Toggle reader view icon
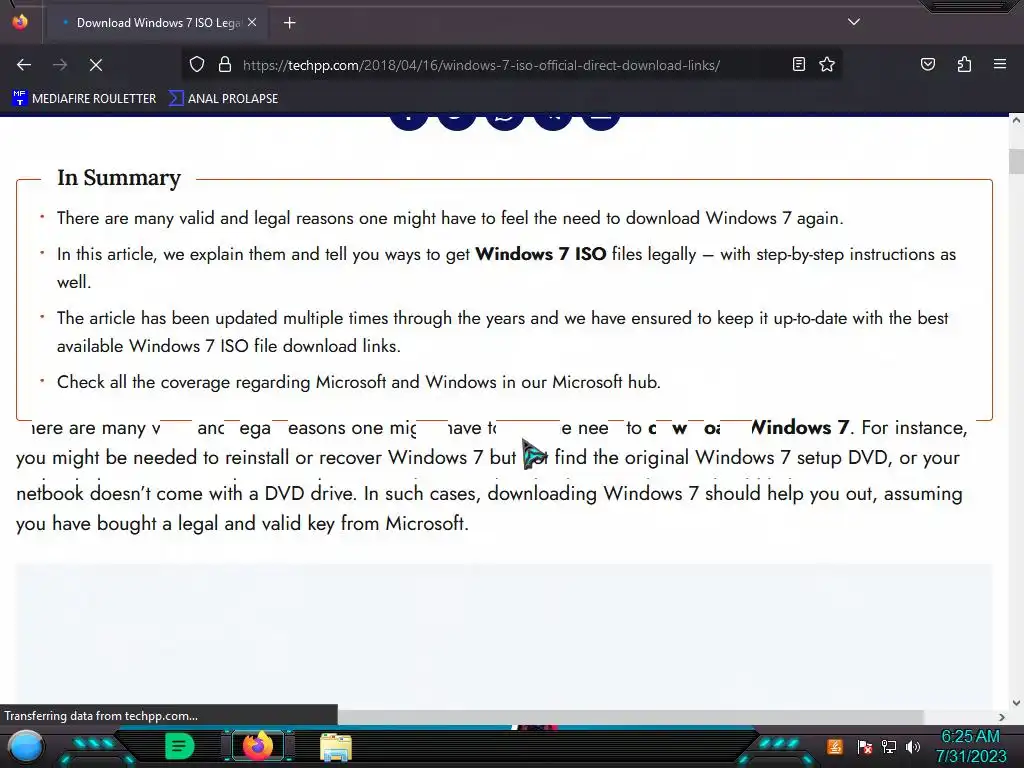The image size is (1024, 768). pos(799,64)
